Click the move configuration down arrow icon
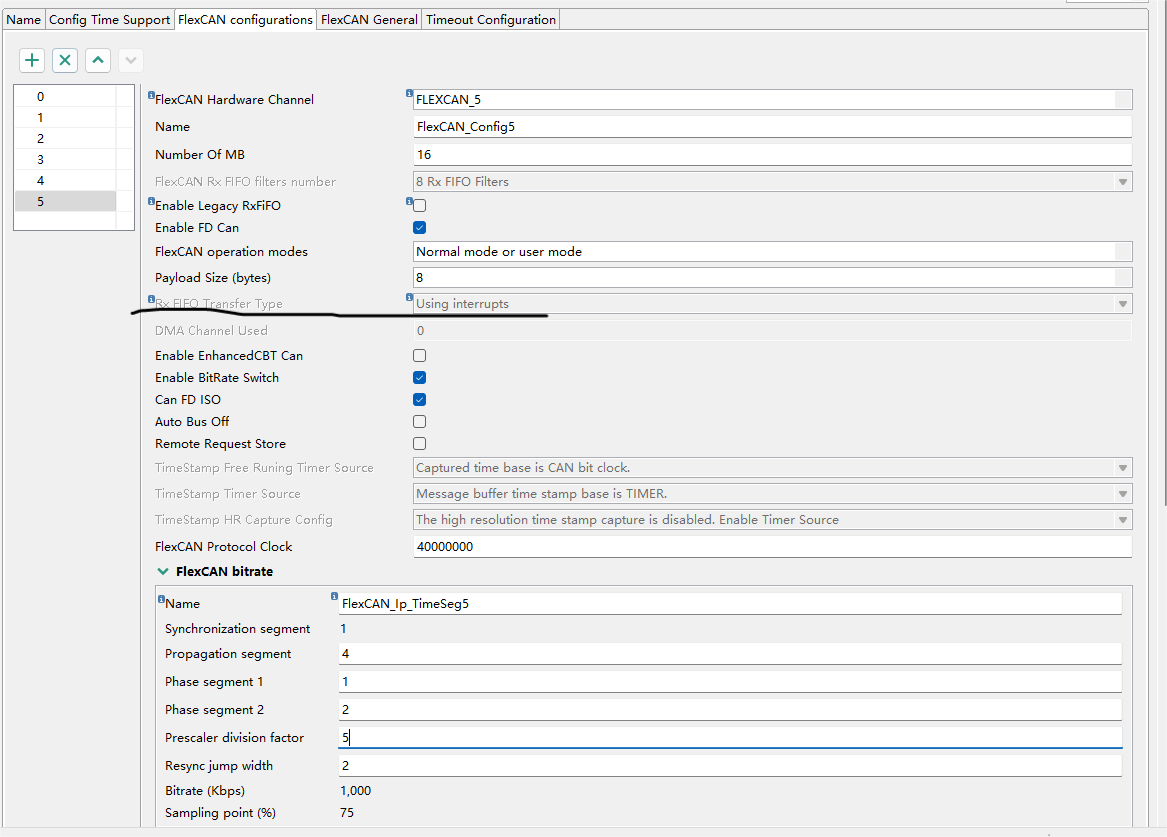The height and width of the screenshot is (837, 1167). (130, 60)
